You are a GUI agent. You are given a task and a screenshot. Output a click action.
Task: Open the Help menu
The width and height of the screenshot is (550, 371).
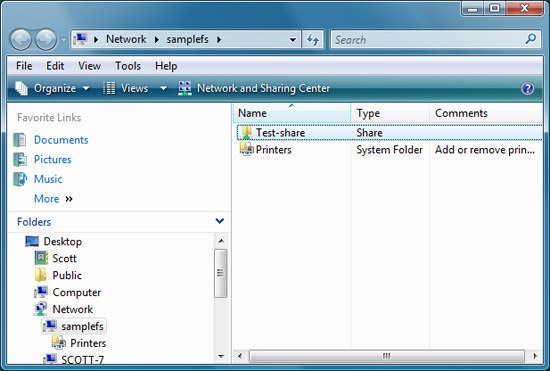166,66
